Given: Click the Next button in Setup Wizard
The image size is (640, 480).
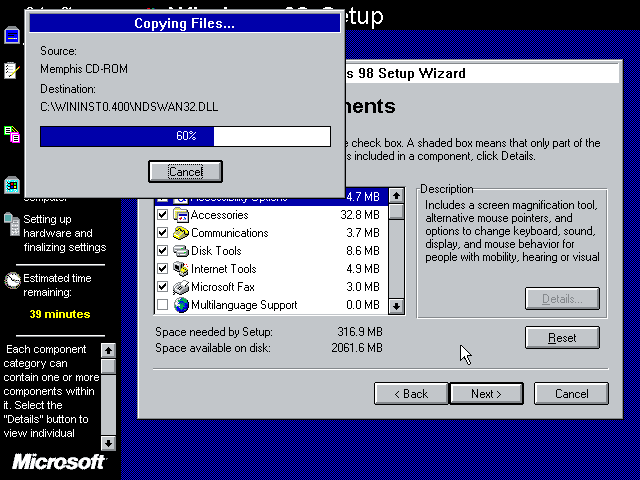Looking at the screenshot, I should pyautogui.click(x=486, y=393).
